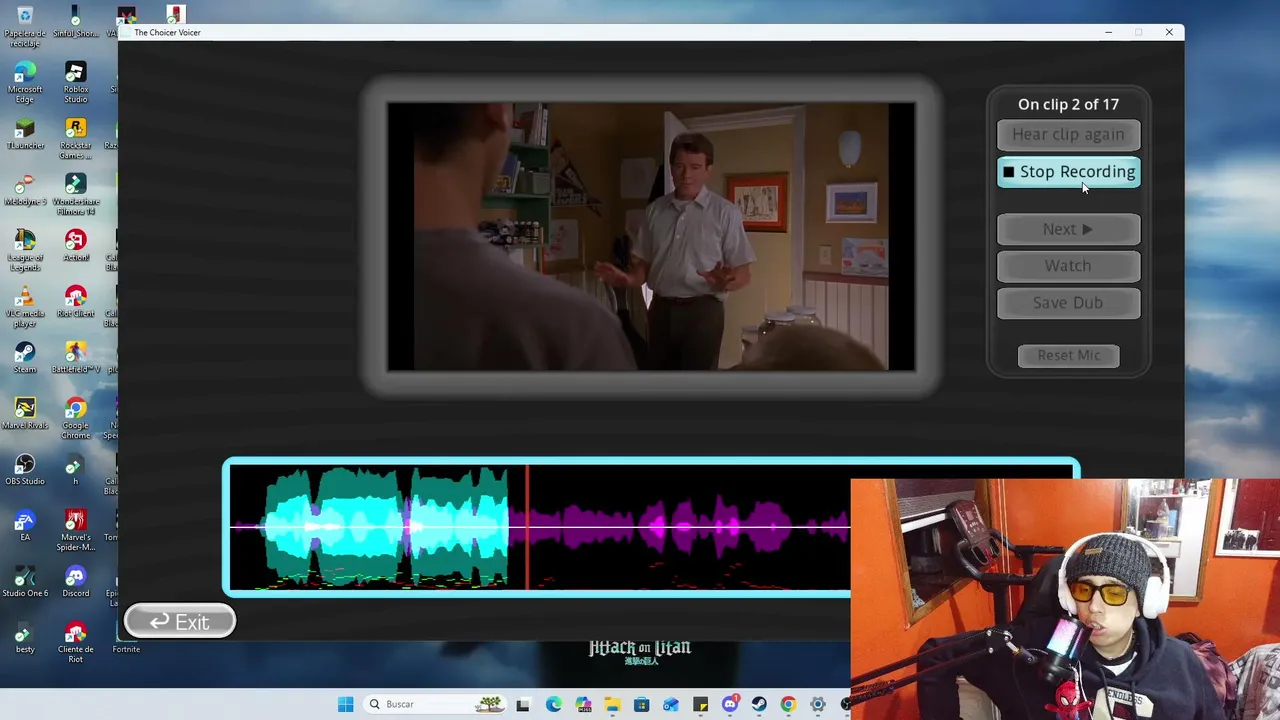Open the Microsoft Edge desktop shortcut

[x=25, y=83]
